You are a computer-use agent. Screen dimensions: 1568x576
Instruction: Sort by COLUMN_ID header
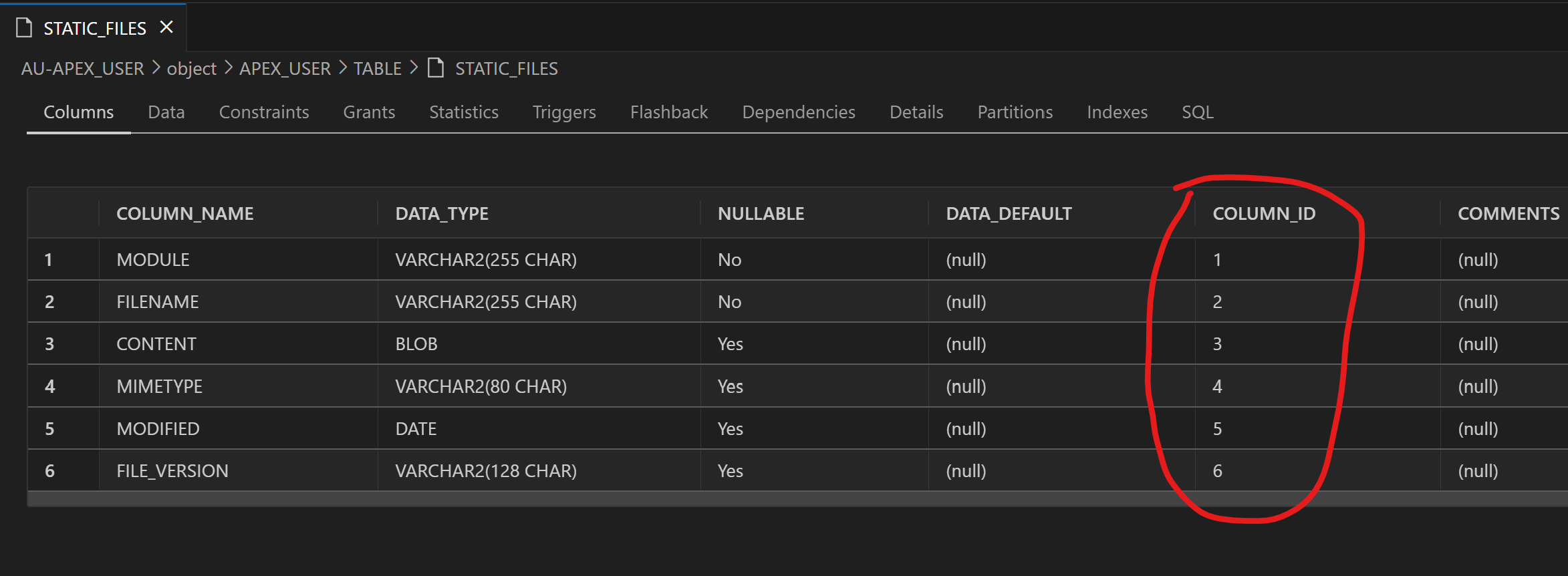1264,213
